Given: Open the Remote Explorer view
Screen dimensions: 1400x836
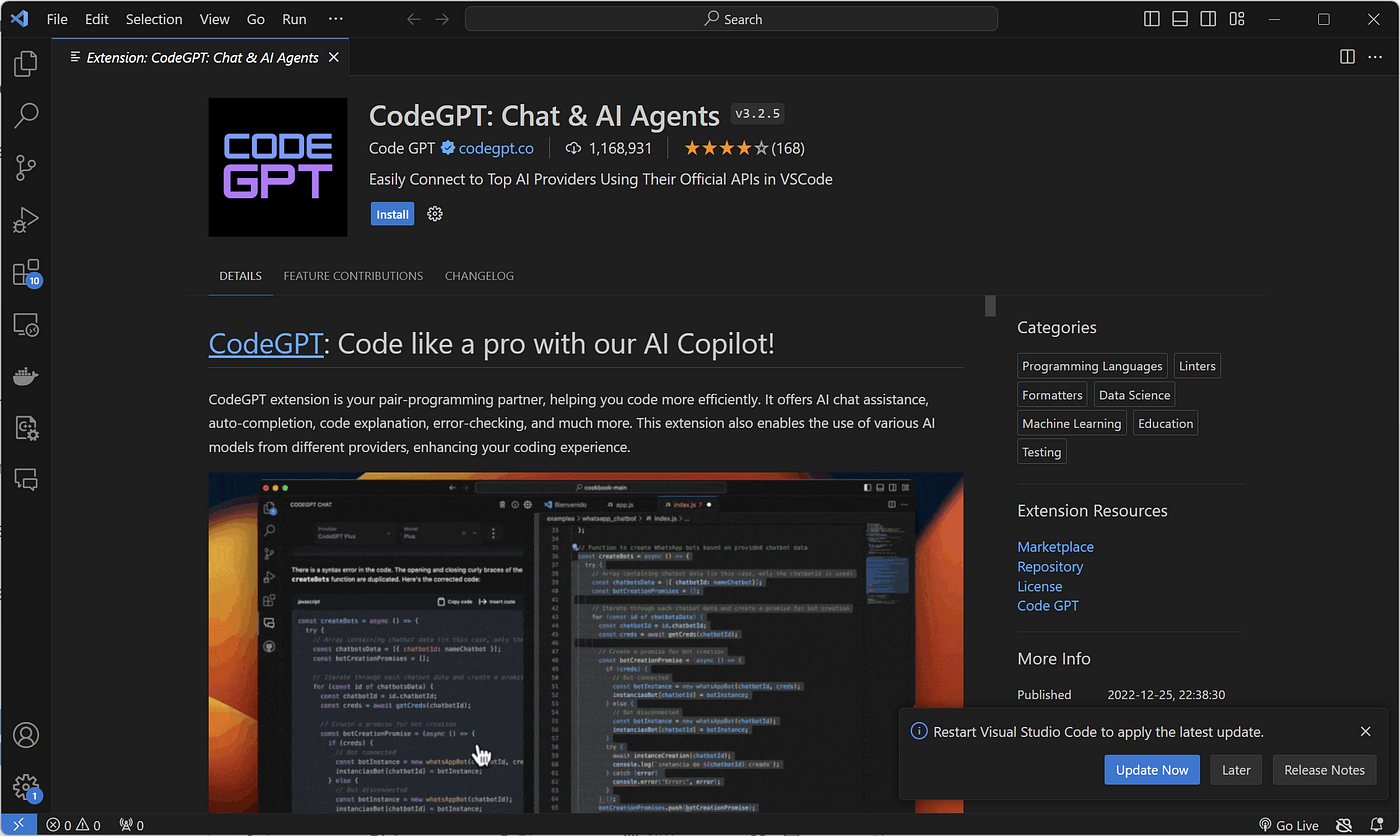Looking at the screenshot, I should tap(25, 324).
